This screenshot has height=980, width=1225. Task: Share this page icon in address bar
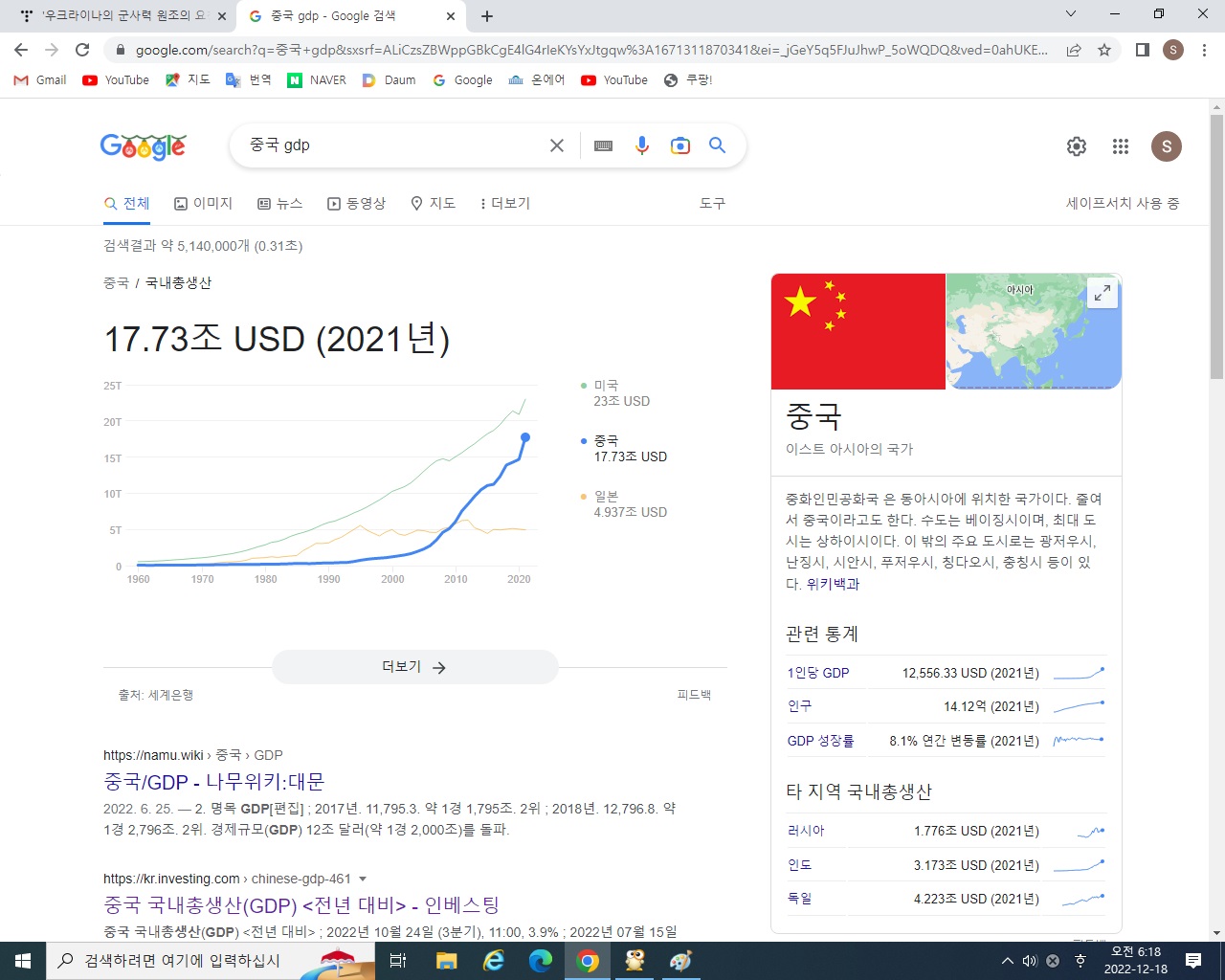click(x=1074, y=50)
